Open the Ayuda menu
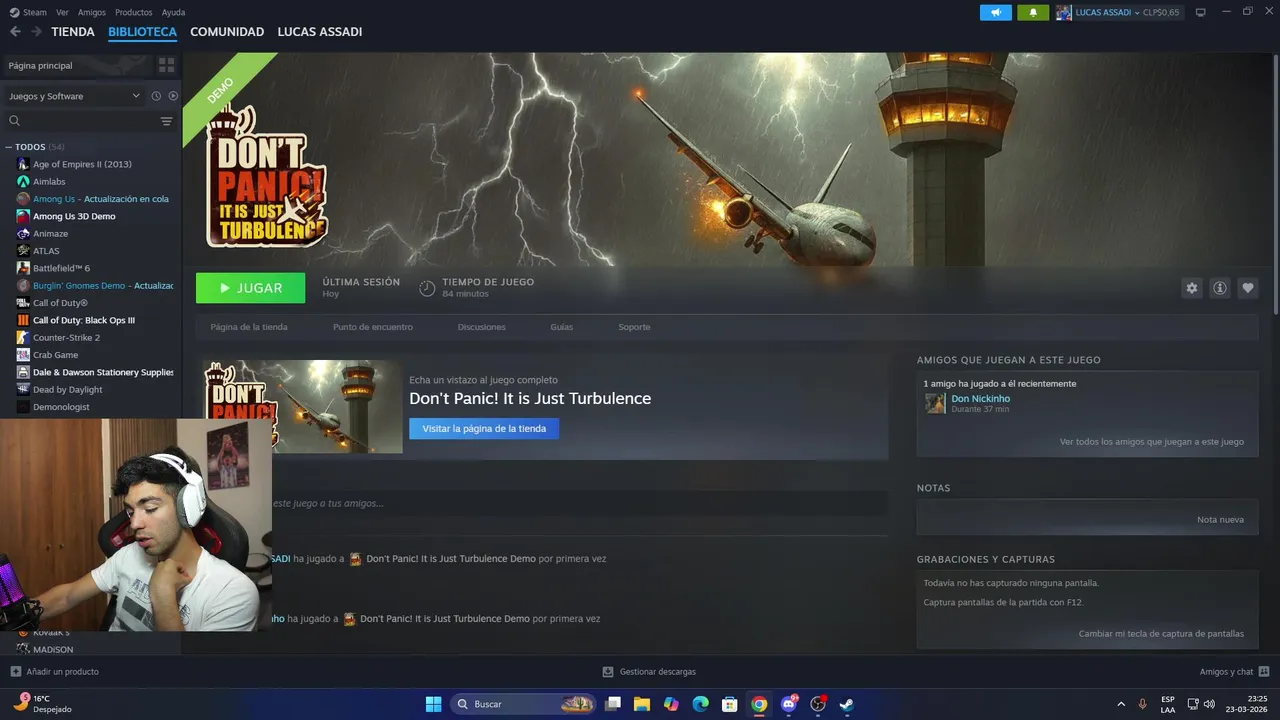The image size is (1280, 720). (x=173, y=12)
